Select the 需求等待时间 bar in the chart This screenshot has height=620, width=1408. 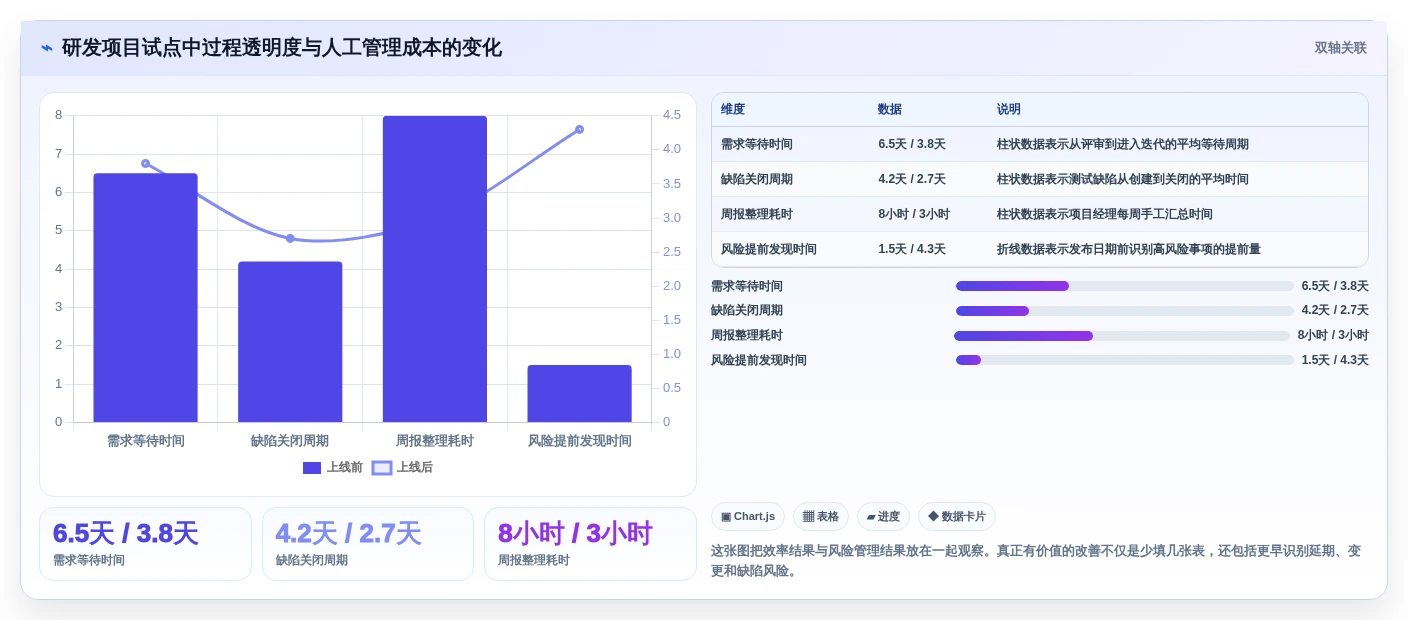coord(145,298)
